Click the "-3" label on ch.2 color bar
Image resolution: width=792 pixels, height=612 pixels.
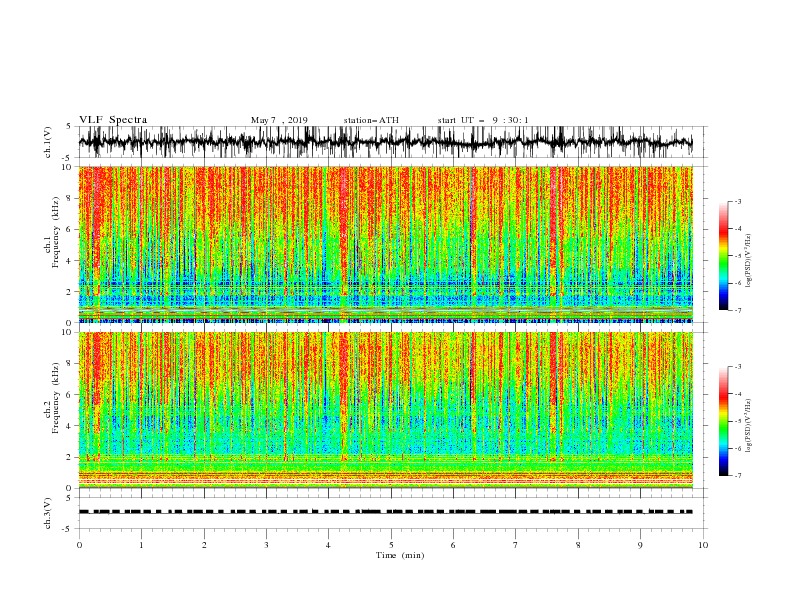coord(738,367)
